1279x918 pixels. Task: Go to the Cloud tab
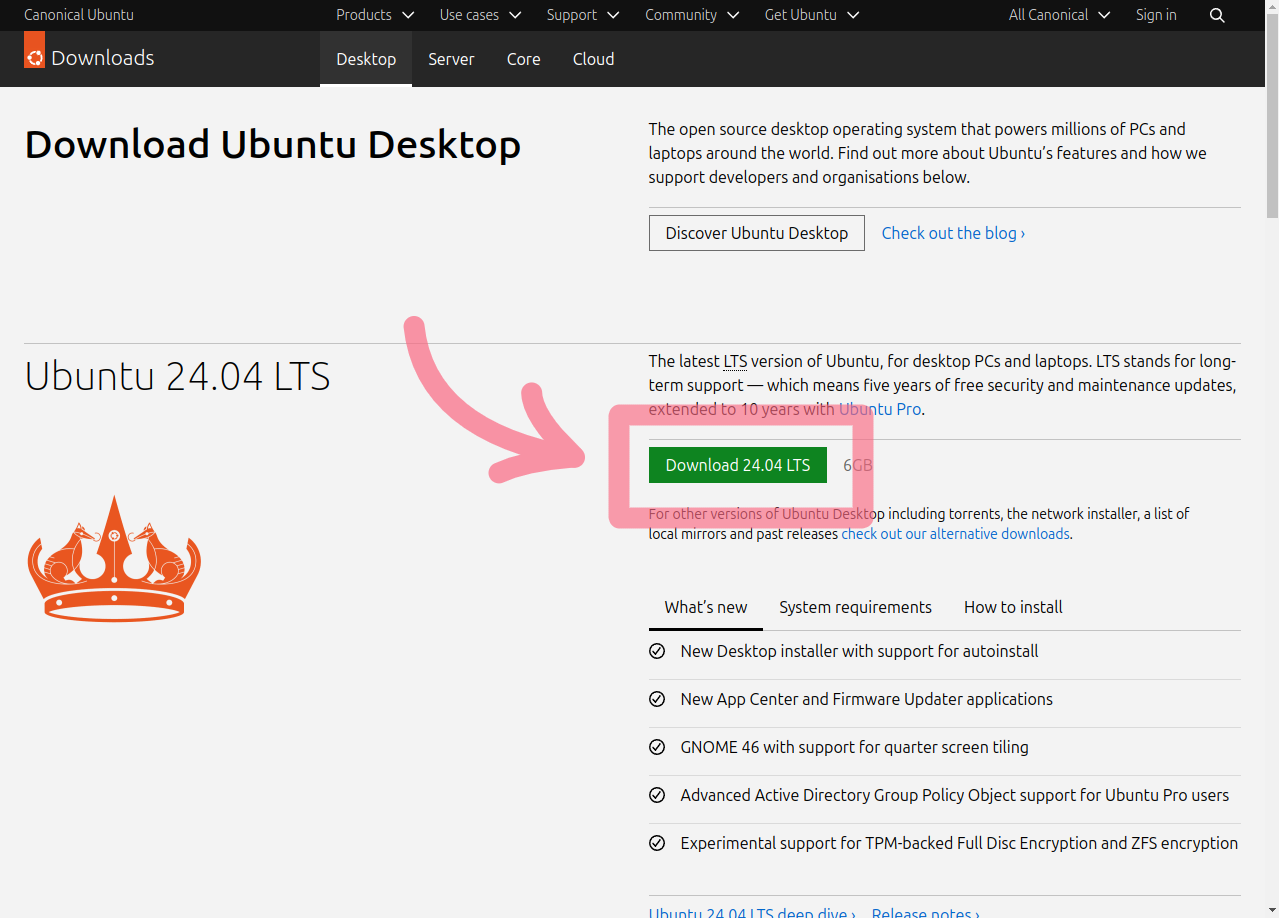click(593, 59)
